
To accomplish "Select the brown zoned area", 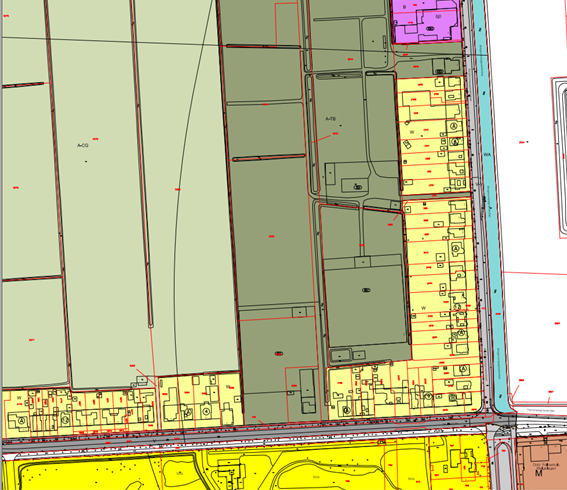I will point(541,463).
